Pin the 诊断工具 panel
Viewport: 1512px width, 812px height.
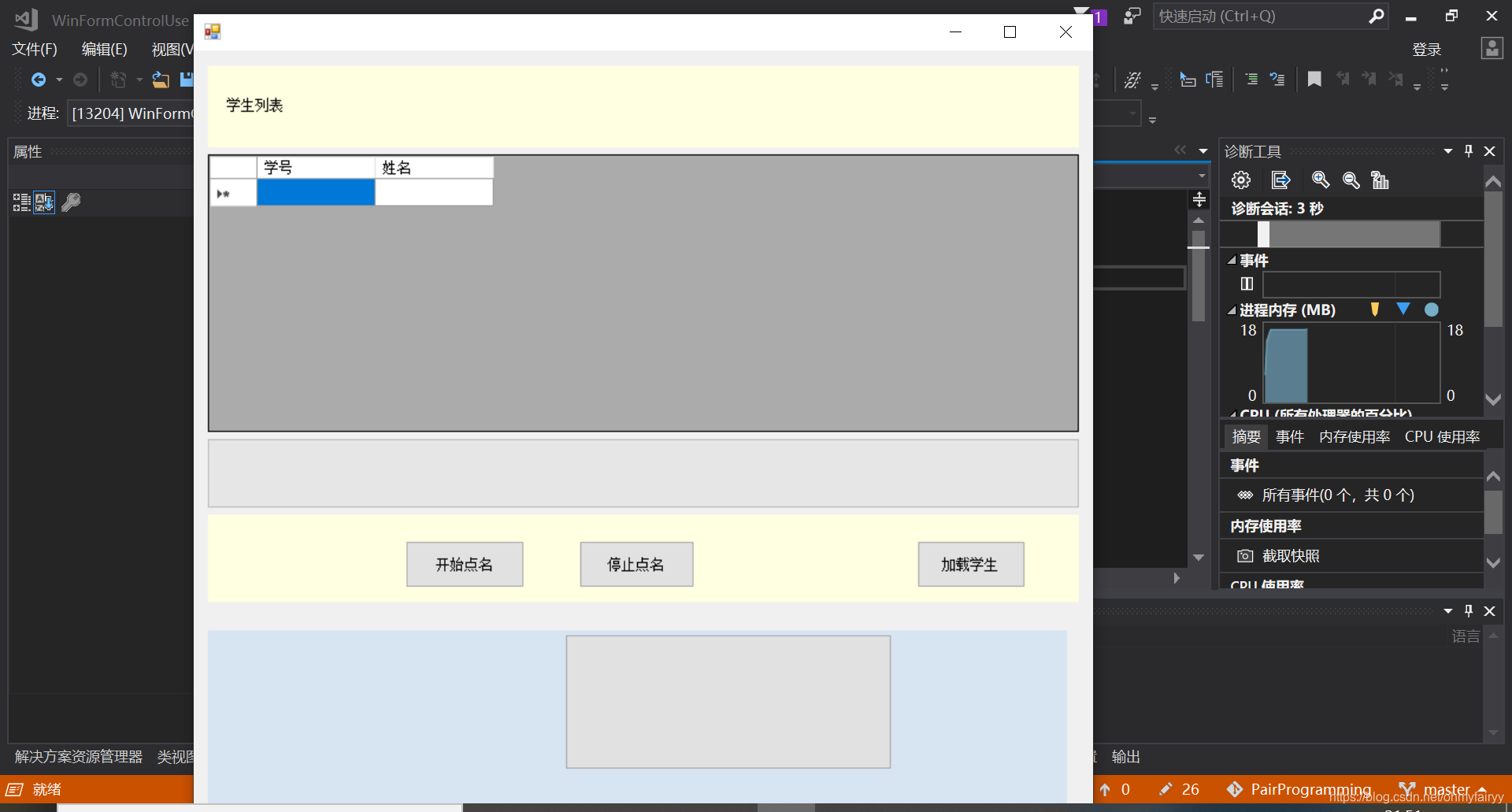click(1469, 150)
